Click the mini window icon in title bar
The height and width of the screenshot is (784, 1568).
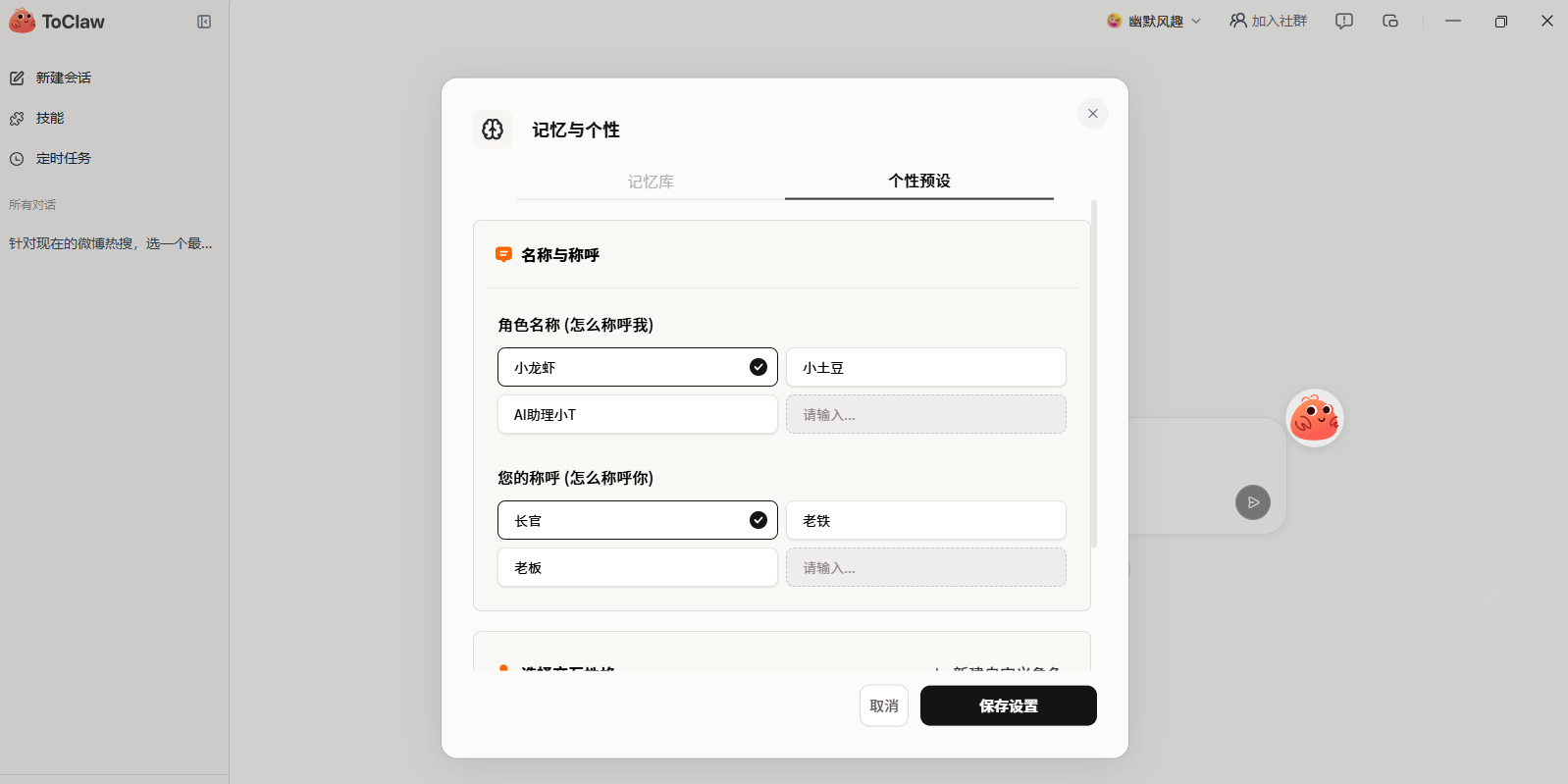click(1389, 21)
